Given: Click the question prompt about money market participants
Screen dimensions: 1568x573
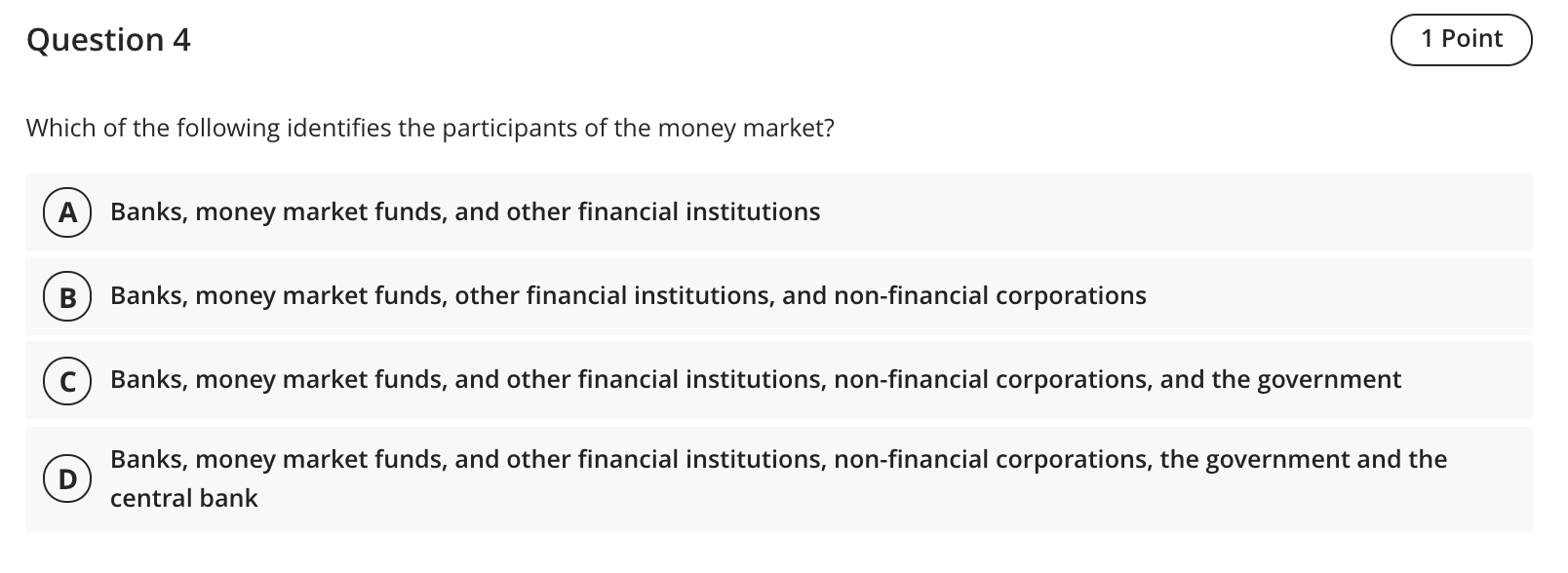Looking at the screenshot, I should pos(430,129).
